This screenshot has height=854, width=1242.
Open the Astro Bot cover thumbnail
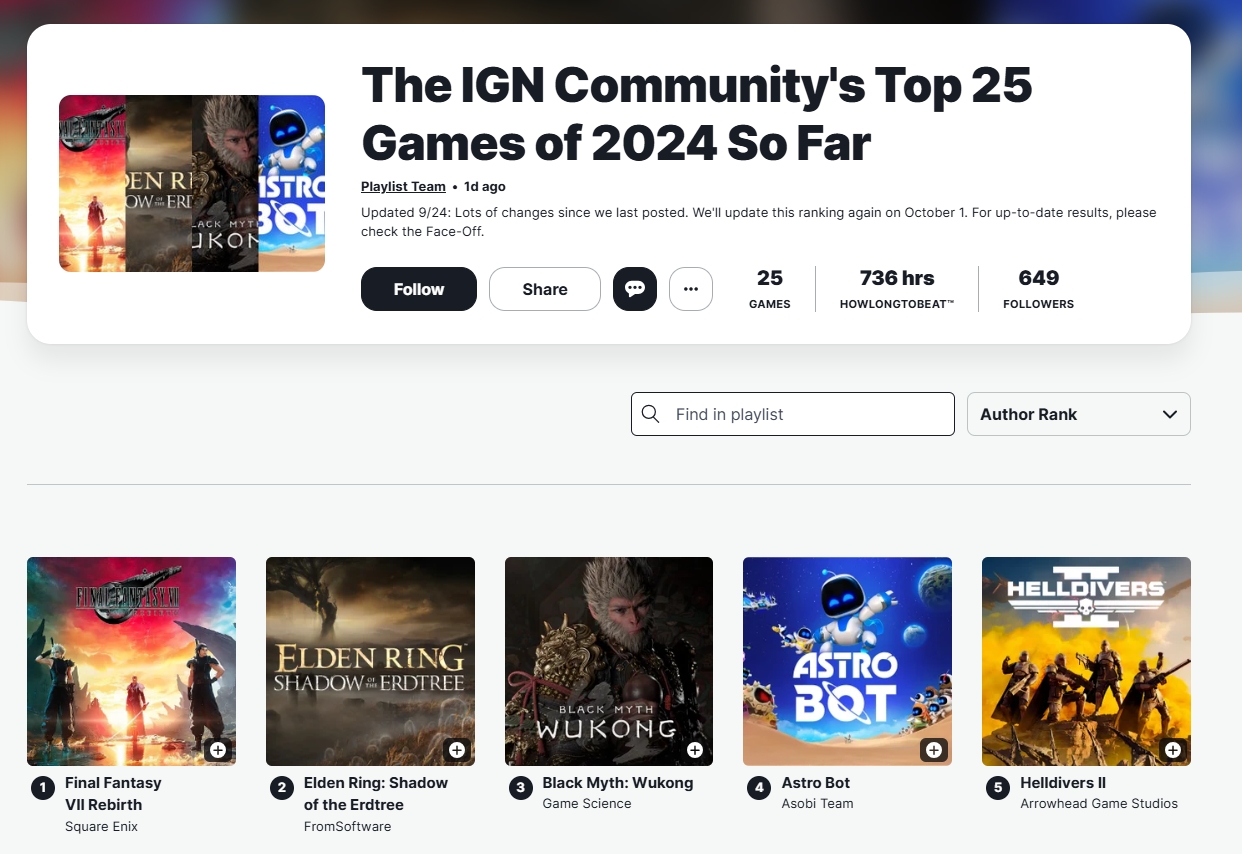[x=847, y=661]
